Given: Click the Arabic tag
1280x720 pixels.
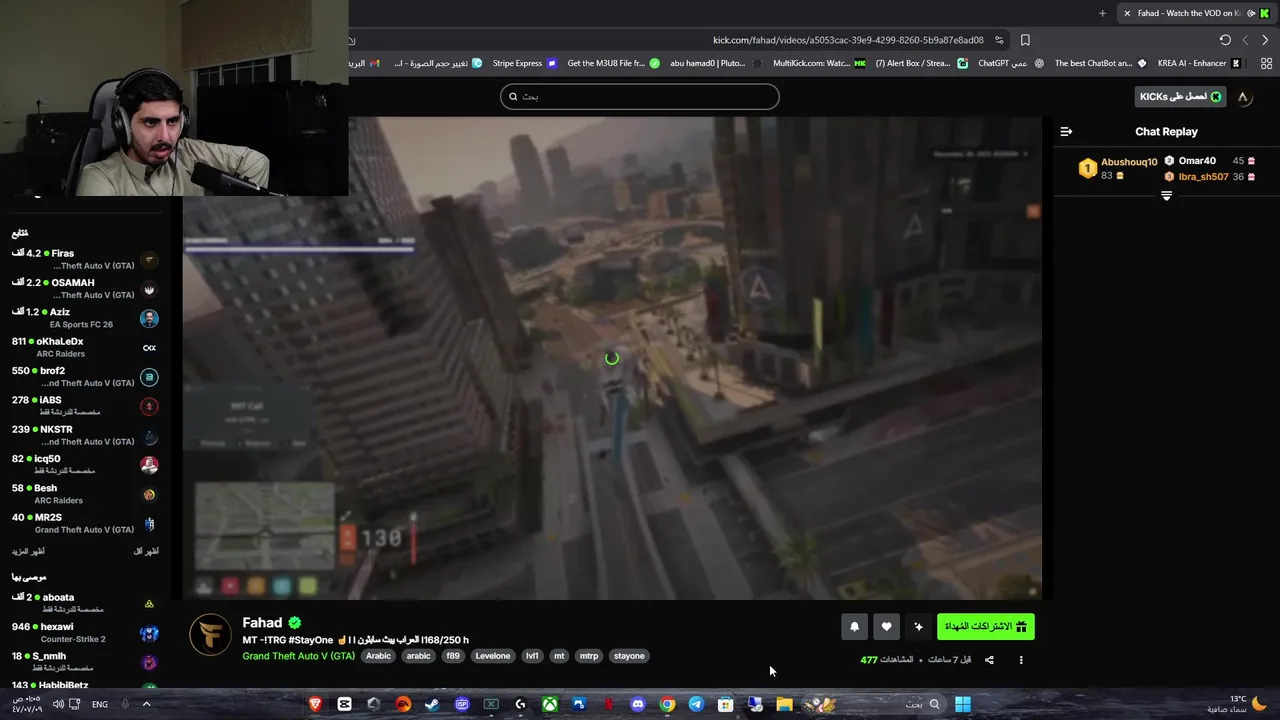Looking at the screenshot, I should [x=378, y=656].
